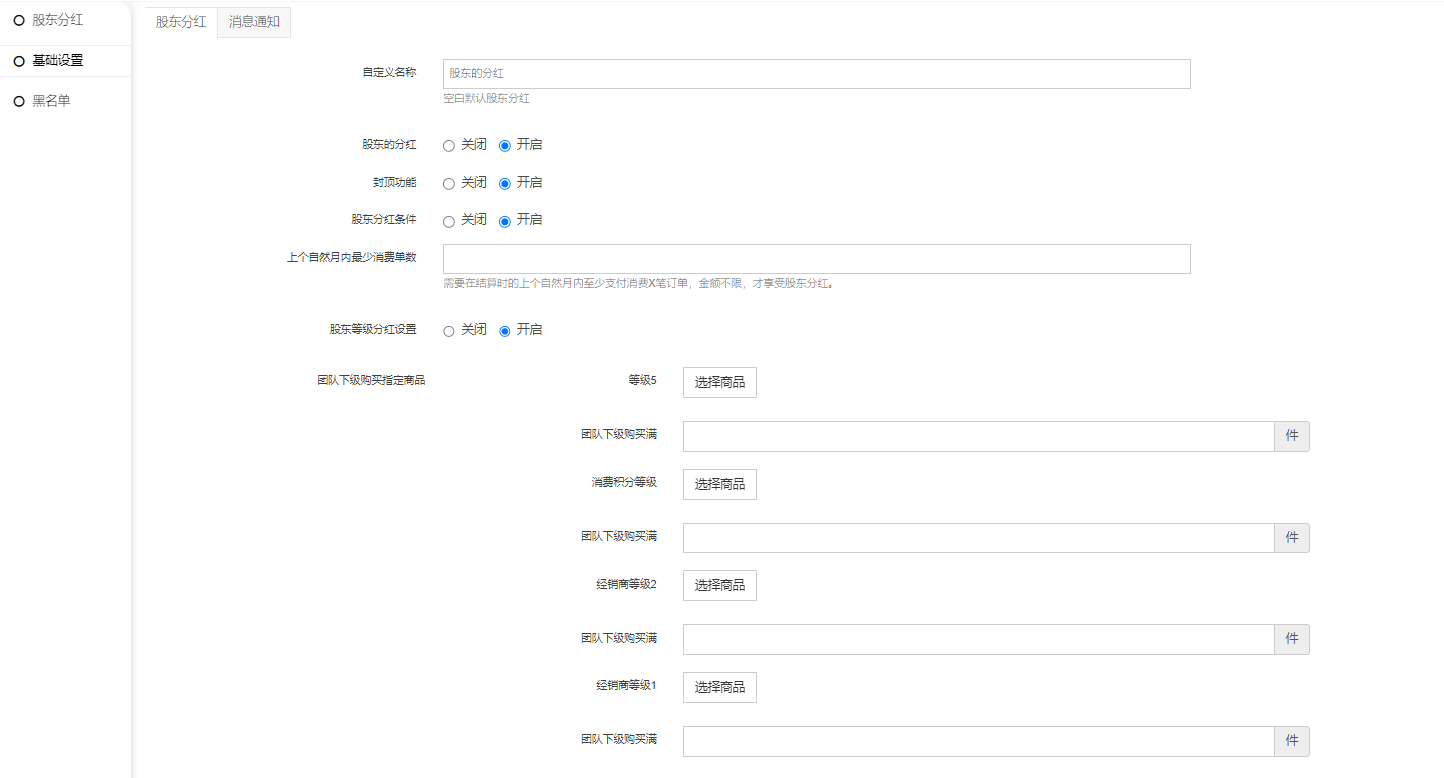This screenshot has height=778, width=1444.
Task: Focus the 自定义名称 text field
Action: (816, 74)
